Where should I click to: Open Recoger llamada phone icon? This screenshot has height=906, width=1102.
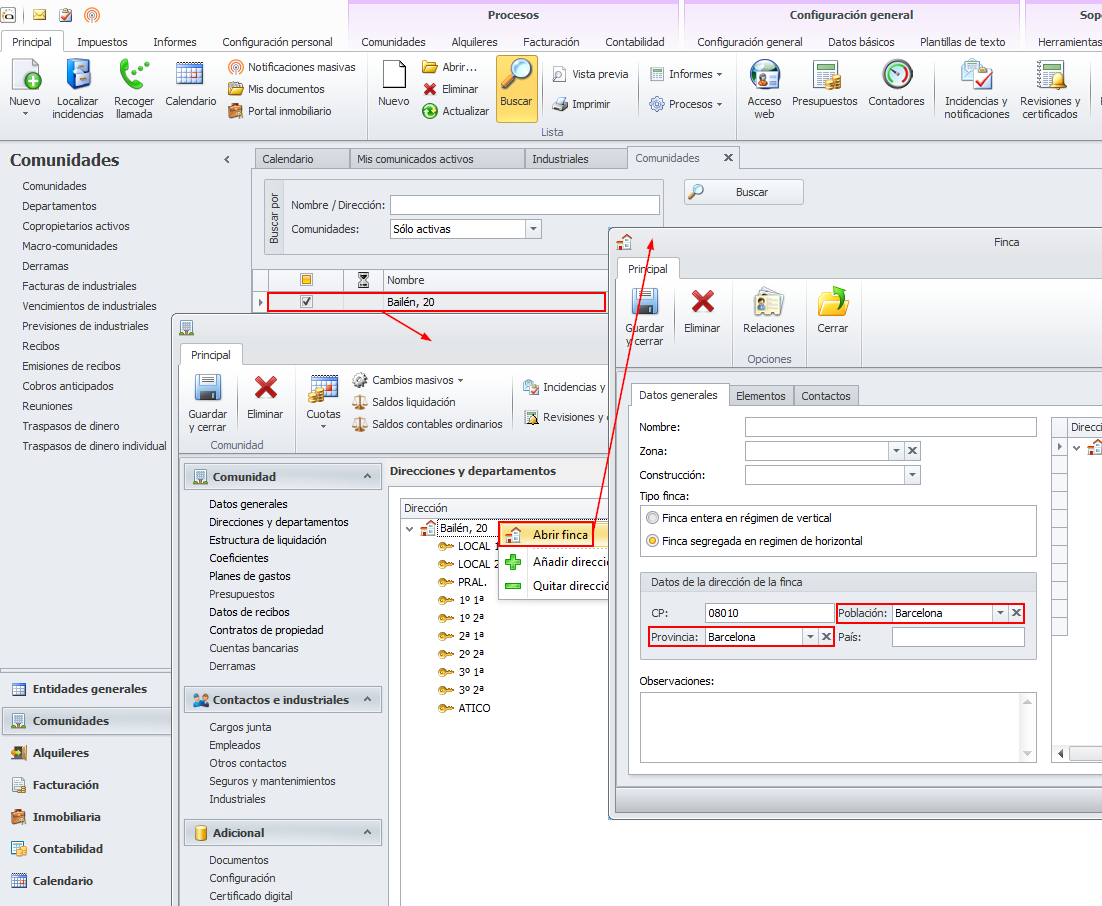coord(134,76)
